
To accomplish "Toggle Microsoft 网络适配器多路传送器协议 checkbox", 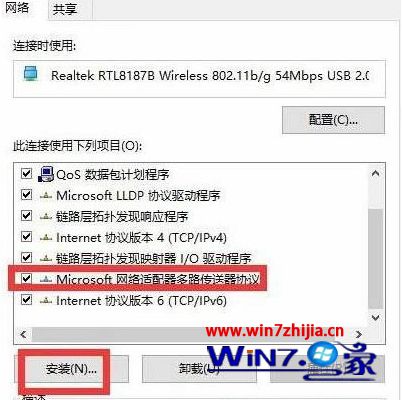I will (x=26, y=278).
